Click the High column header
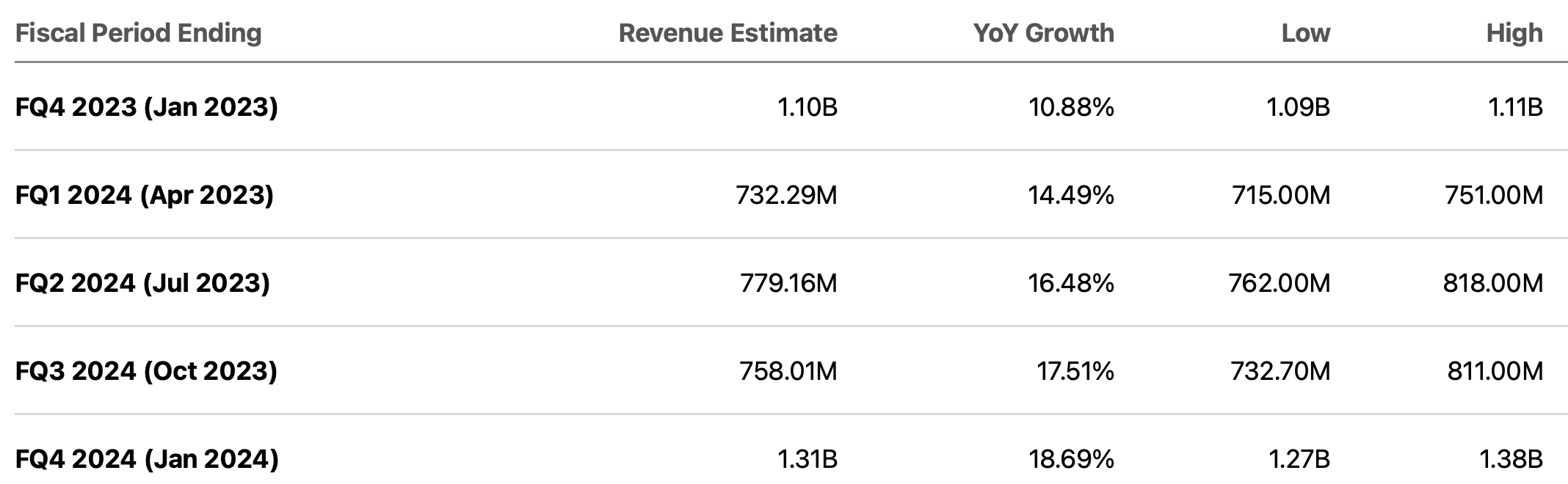Image resolution: width=1568 pixels, height=484 pixels. (1514, 33)
